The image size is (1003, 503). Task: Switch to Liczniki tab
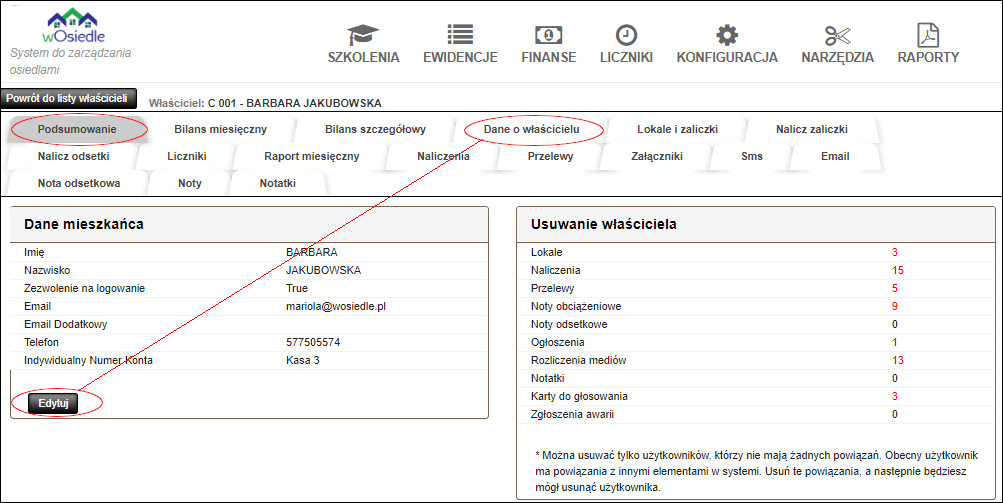tap(187, 156)
